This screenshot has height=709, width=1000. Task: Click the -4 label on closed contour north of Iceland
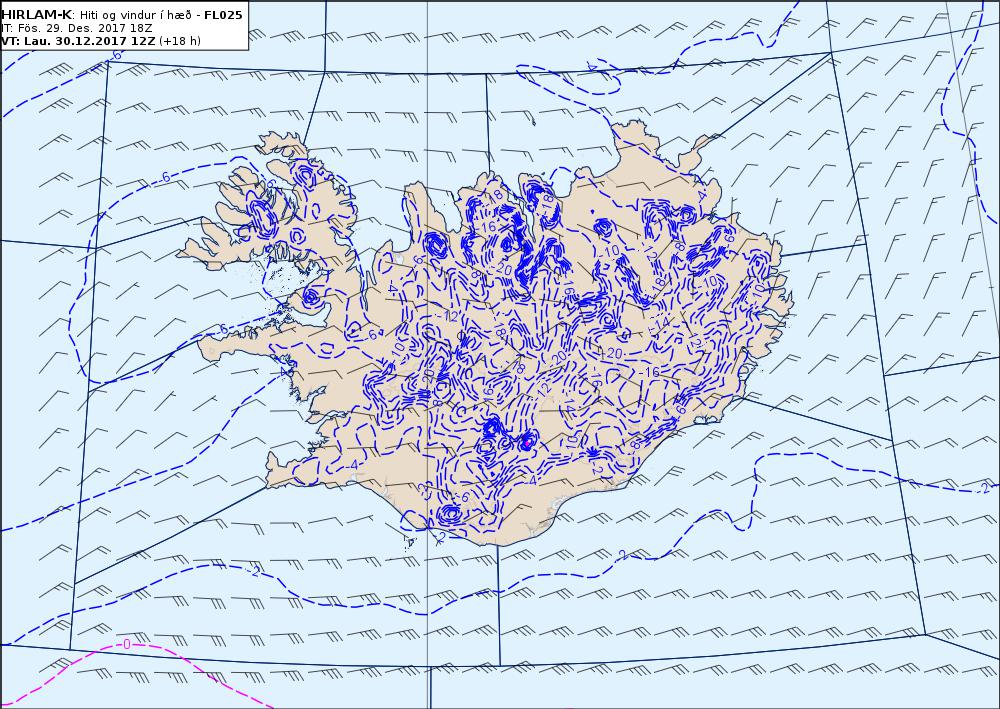click(591, 66)
